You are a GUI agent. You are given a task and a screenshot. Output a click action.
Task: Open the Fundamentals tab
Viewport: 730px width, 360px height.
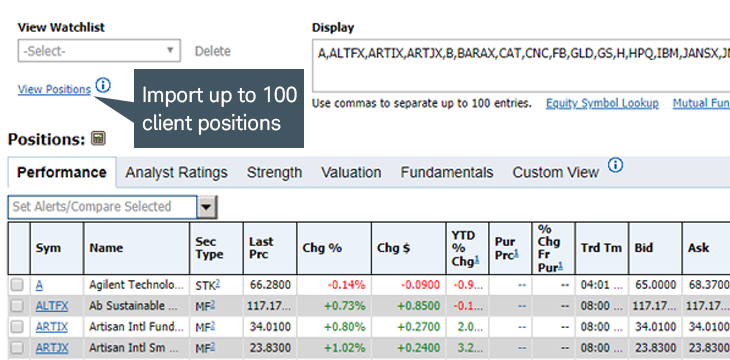[447, 172]
